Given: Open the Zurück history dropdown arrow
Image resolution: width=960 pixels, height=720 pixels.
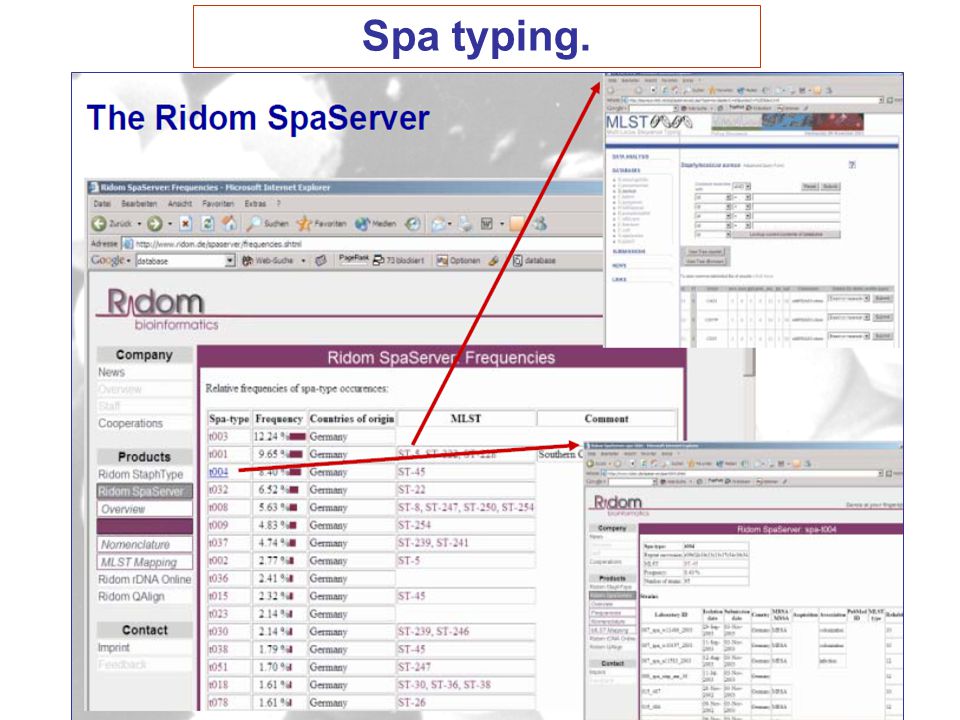Looking at the screenshot, I should tap(140, 224).
